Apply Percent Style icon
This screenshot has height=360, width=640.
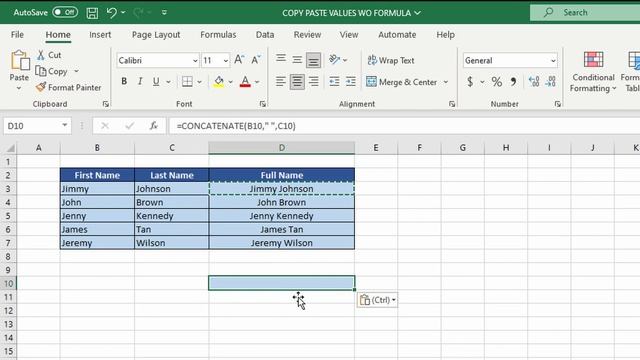(x=497, y=82)
